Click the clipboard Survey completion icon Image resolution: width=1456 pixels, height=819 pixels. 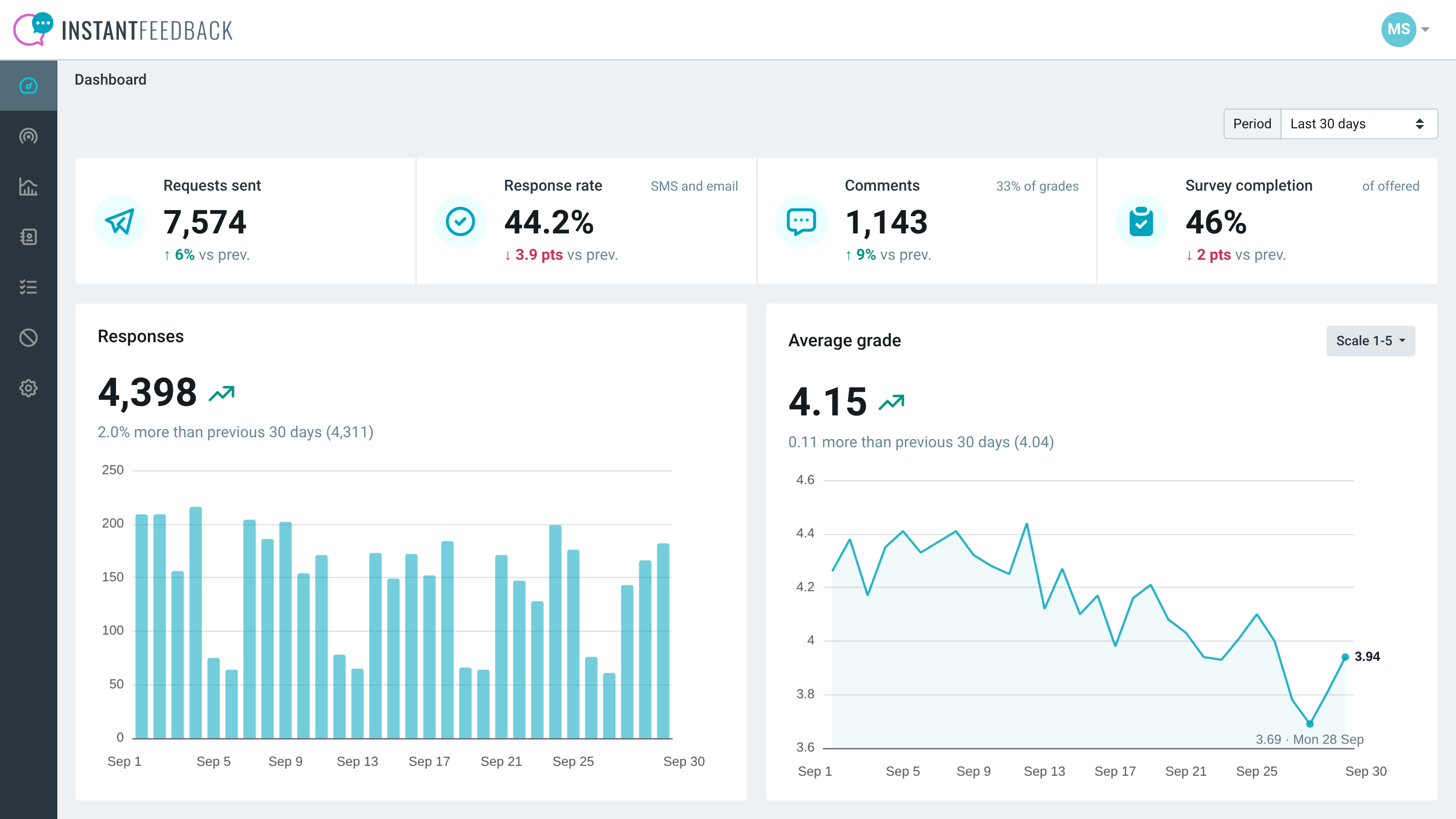coord(1141,222)
